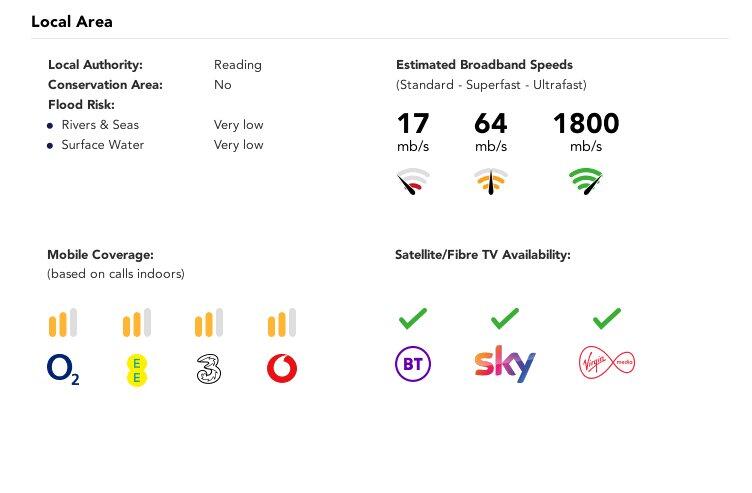Click the Virgin Media logo
Screen dimensions: 752x493
[607, 363]
